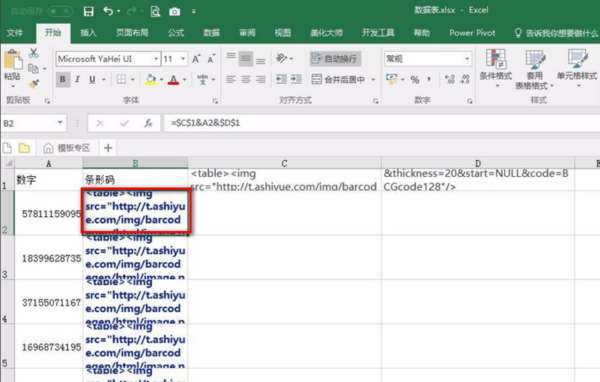Image resolution: width=600 pixels, height=382 pixels.
Task: Open the font size 11 dropdown
Action: pyautogui.click(x=183, y=59)
